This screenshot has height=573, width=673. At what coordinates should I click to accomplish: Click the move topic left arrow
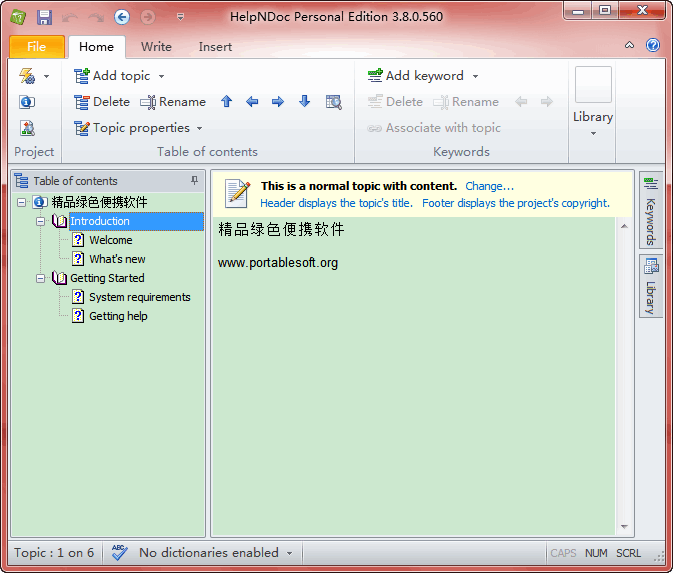[x=252, y=102]
